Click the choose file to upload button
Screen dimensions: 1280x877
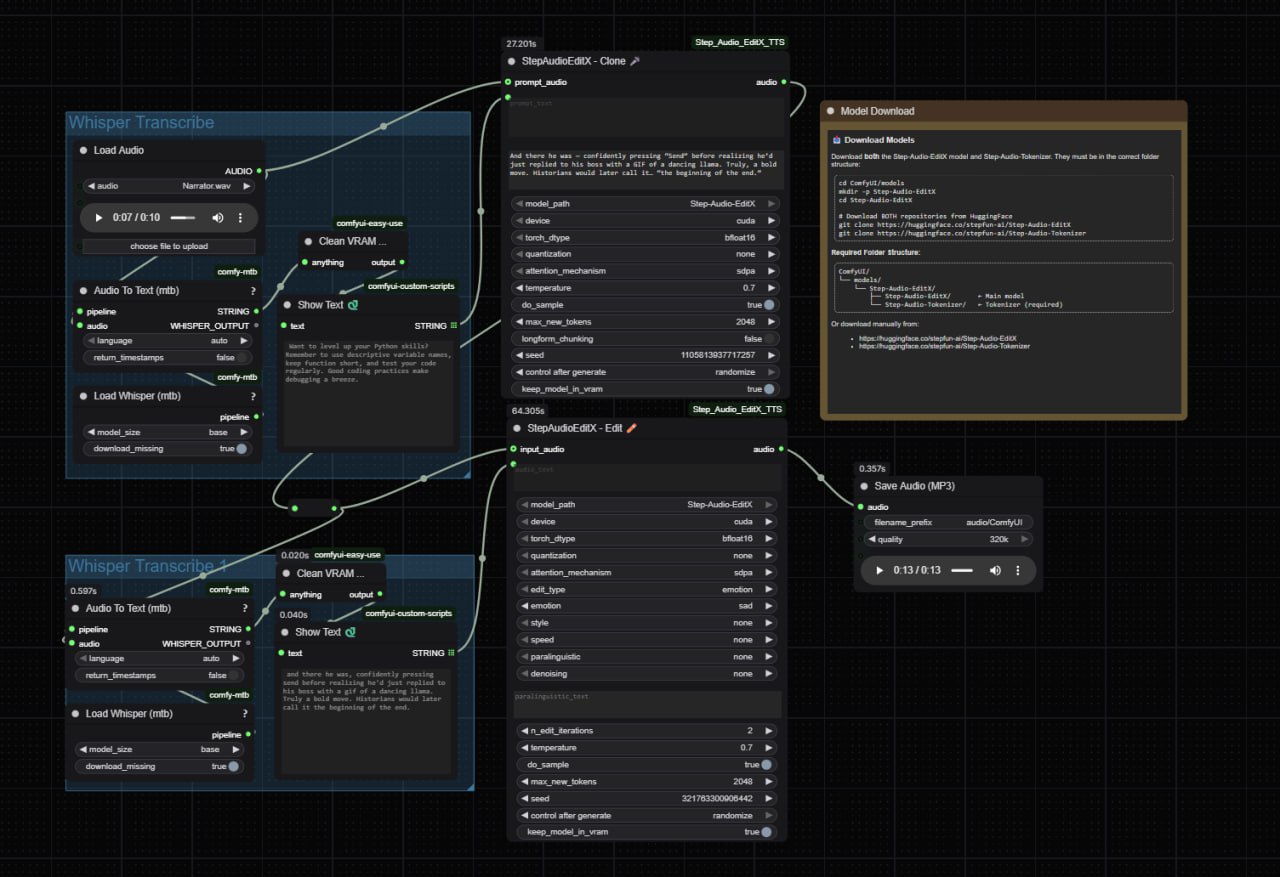coord(168,246)
